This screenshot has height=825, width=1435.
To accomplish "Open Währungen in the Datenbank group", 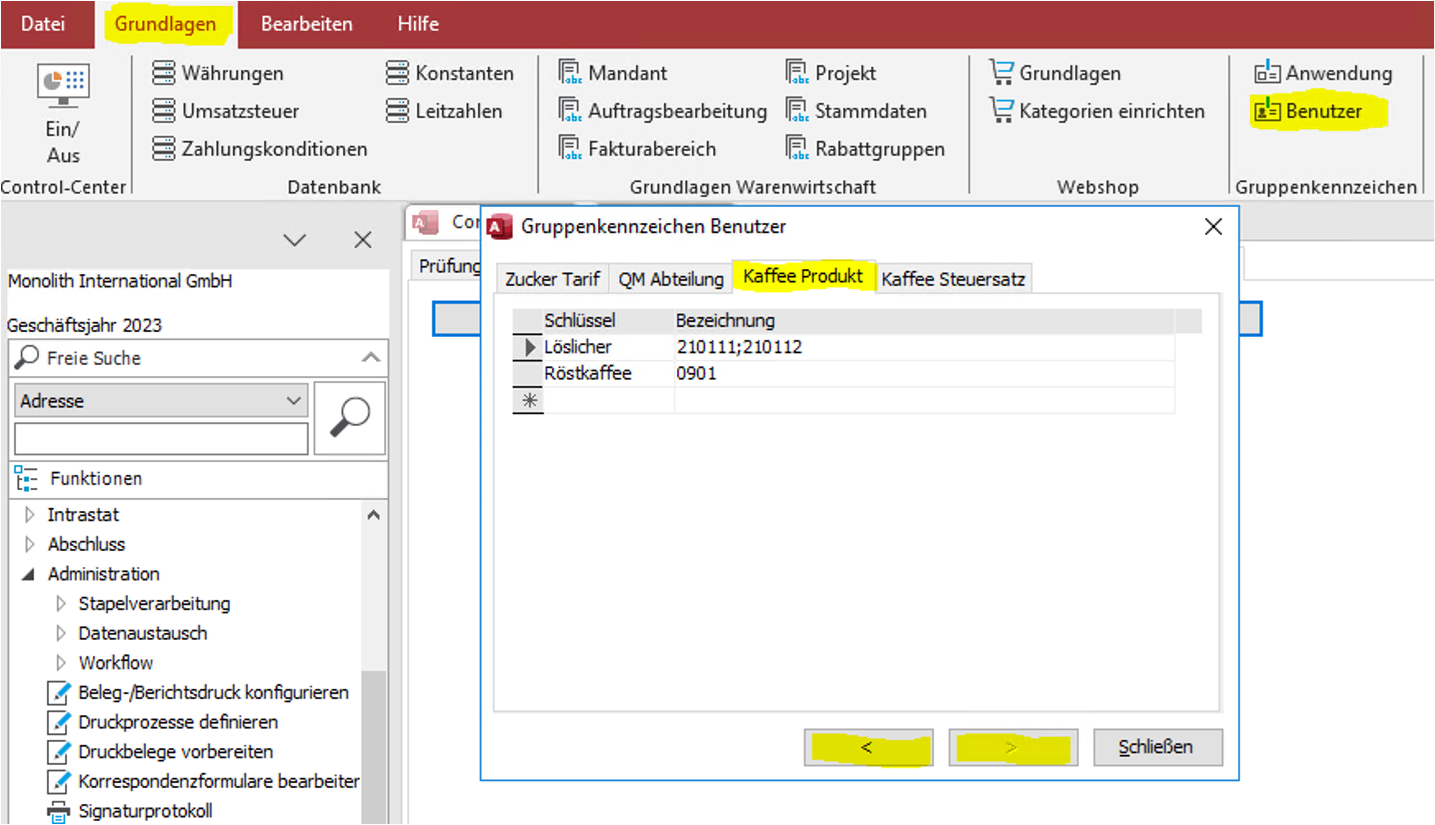I will point(218,73).
